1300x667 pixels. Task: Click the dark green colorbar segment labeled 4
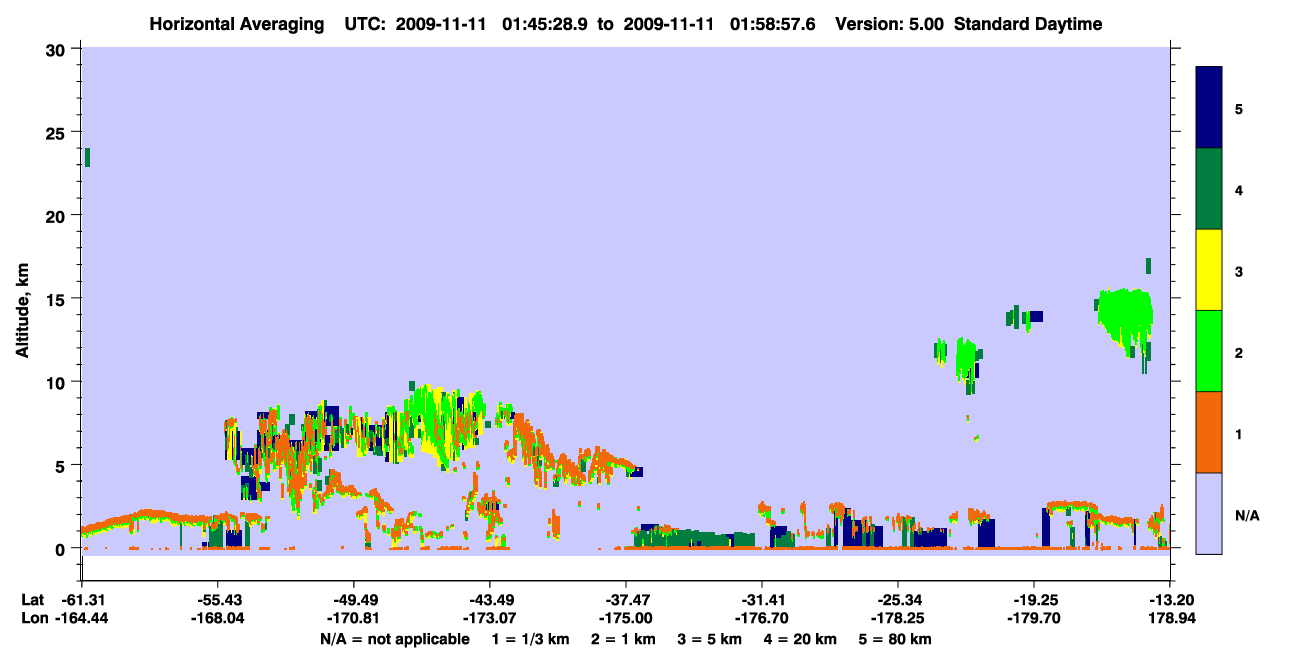(1209, 189)
